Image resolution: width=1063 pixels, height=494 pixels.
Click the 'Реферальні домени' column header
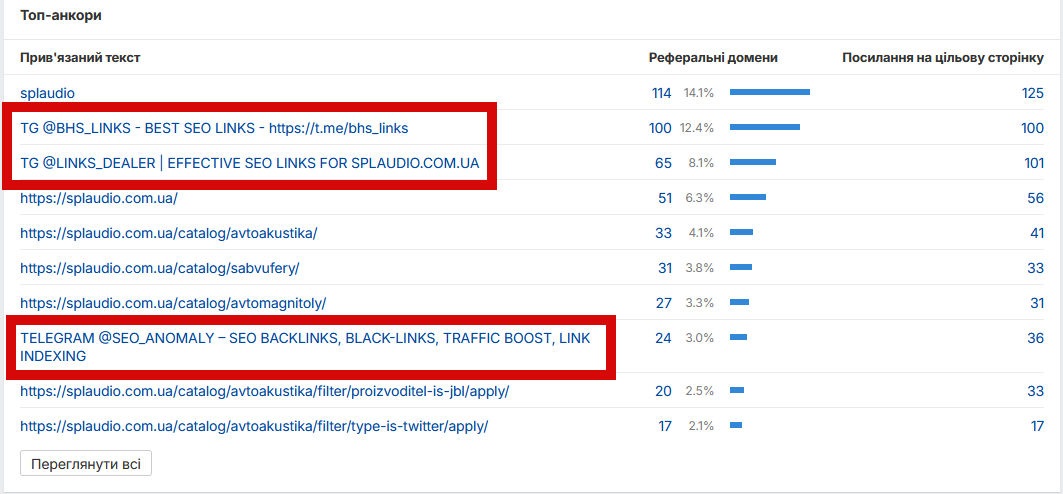[713, 58]
